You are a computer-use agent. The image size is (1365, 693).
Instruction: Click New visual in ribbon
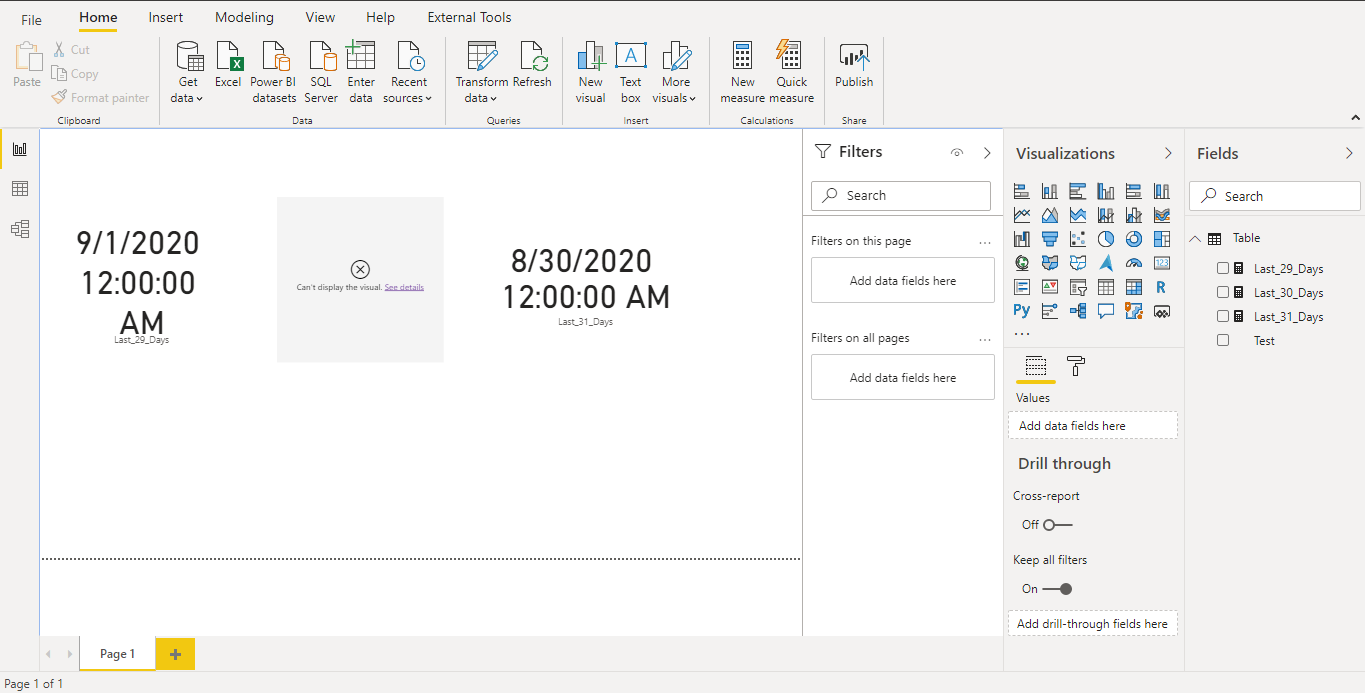click(591, 72)
